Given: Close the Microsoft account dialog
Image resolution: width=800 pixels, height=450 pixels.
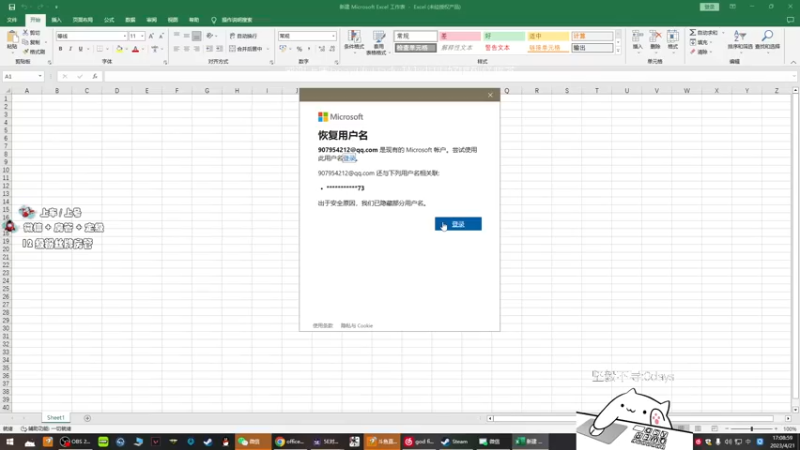Looking at the screenshot, I should click(x=490, y=95).
